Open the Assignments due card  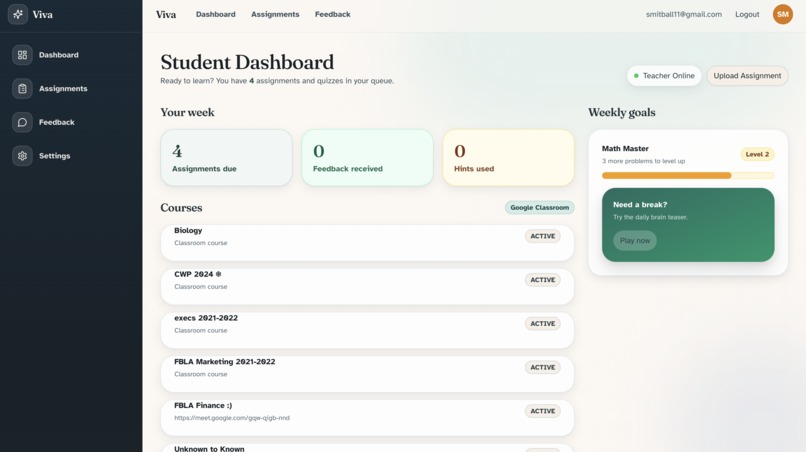pyautogui.click(x=226, y=158)
